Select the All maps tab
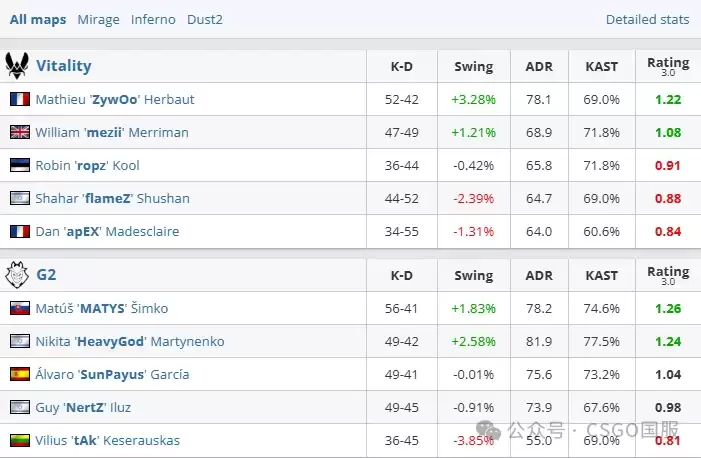701x458 pixels. click(x=38, y=20)
